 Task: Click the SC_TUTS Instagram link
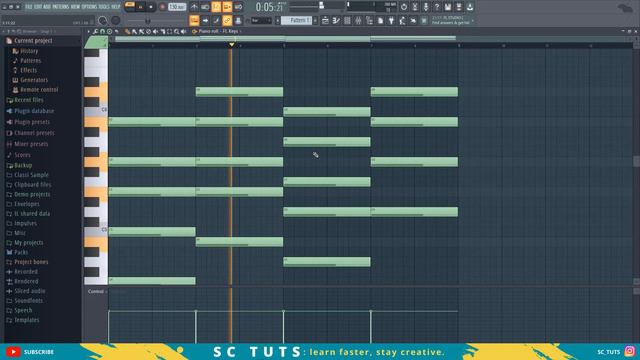coord(616,351)
